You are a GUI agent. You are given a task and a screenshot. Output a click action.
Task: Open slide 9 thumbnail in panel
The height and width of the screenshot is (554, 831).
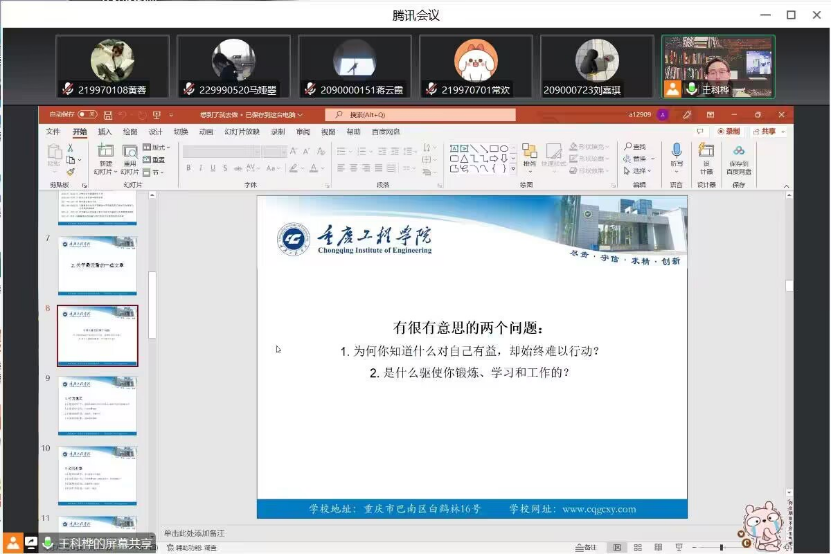(x=97, y=405)
